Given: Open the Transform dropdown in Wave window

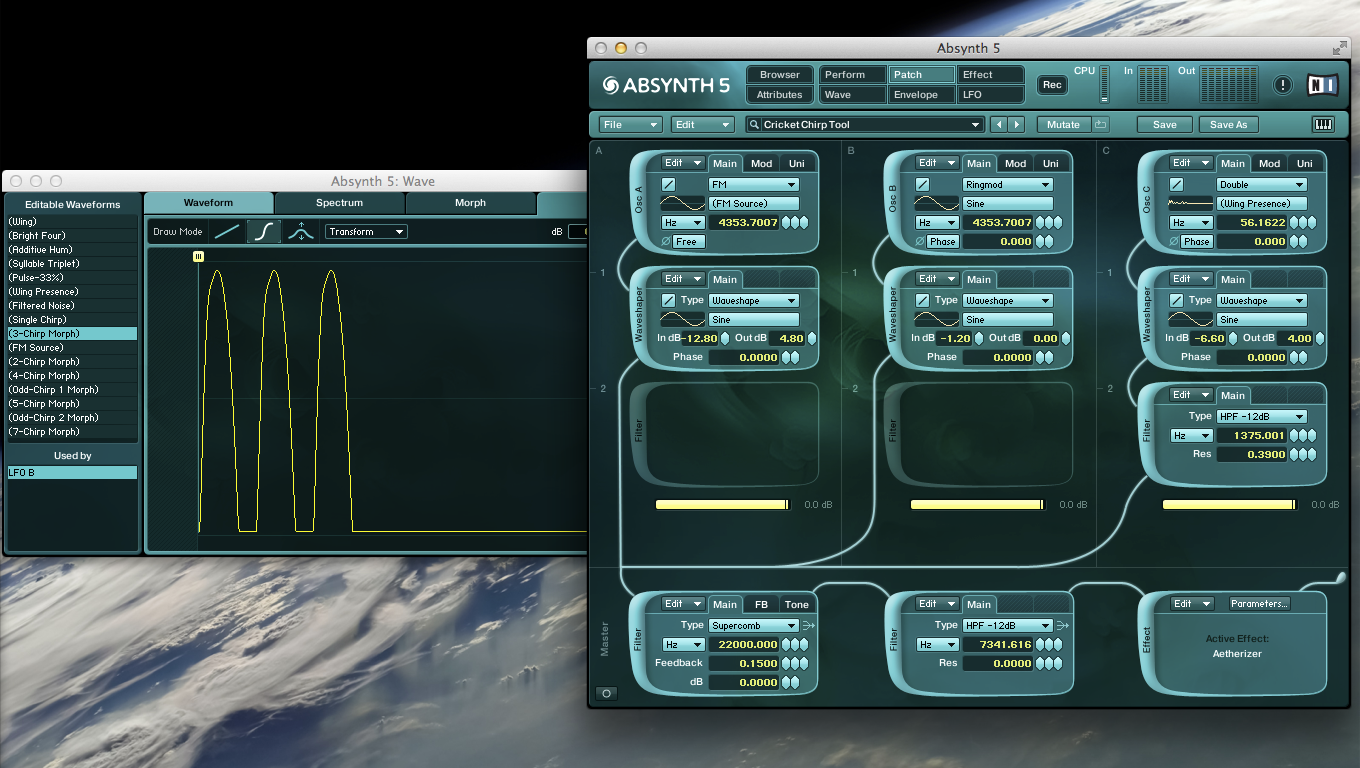Looking at the screenshot, I should point(366,232).
